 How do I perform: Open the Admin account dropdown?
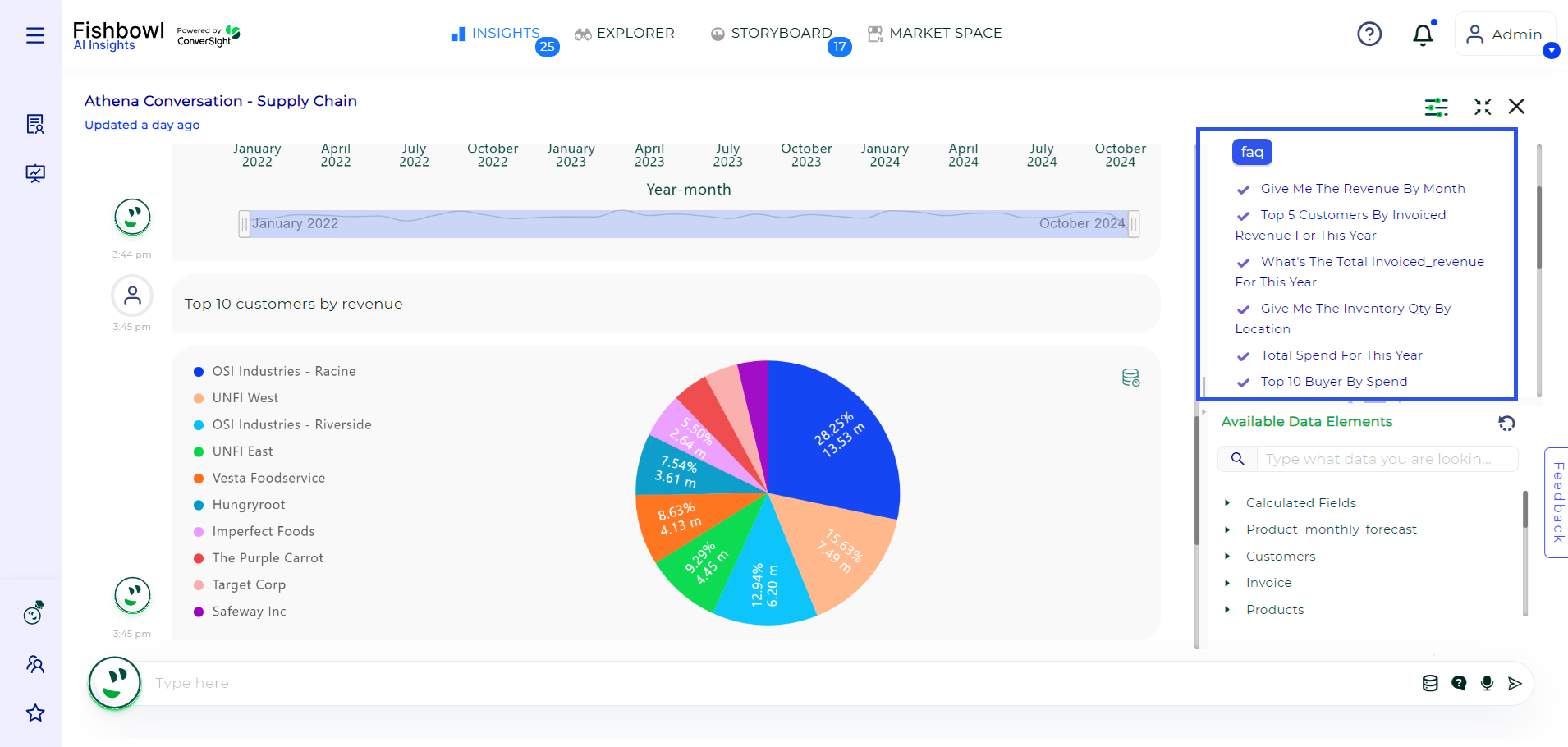pyautogui.click(x=1506, y=34)
